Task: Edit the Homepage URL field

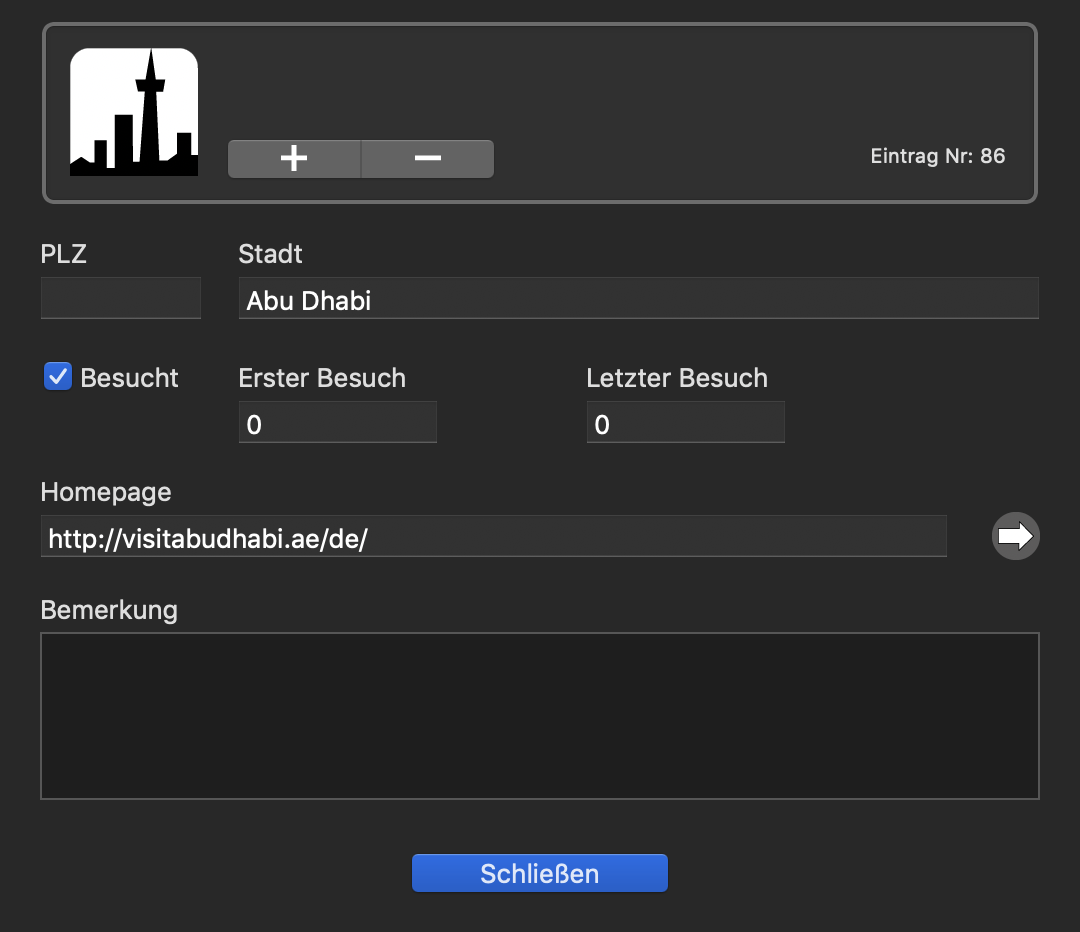Action: [x=493, y=536]
